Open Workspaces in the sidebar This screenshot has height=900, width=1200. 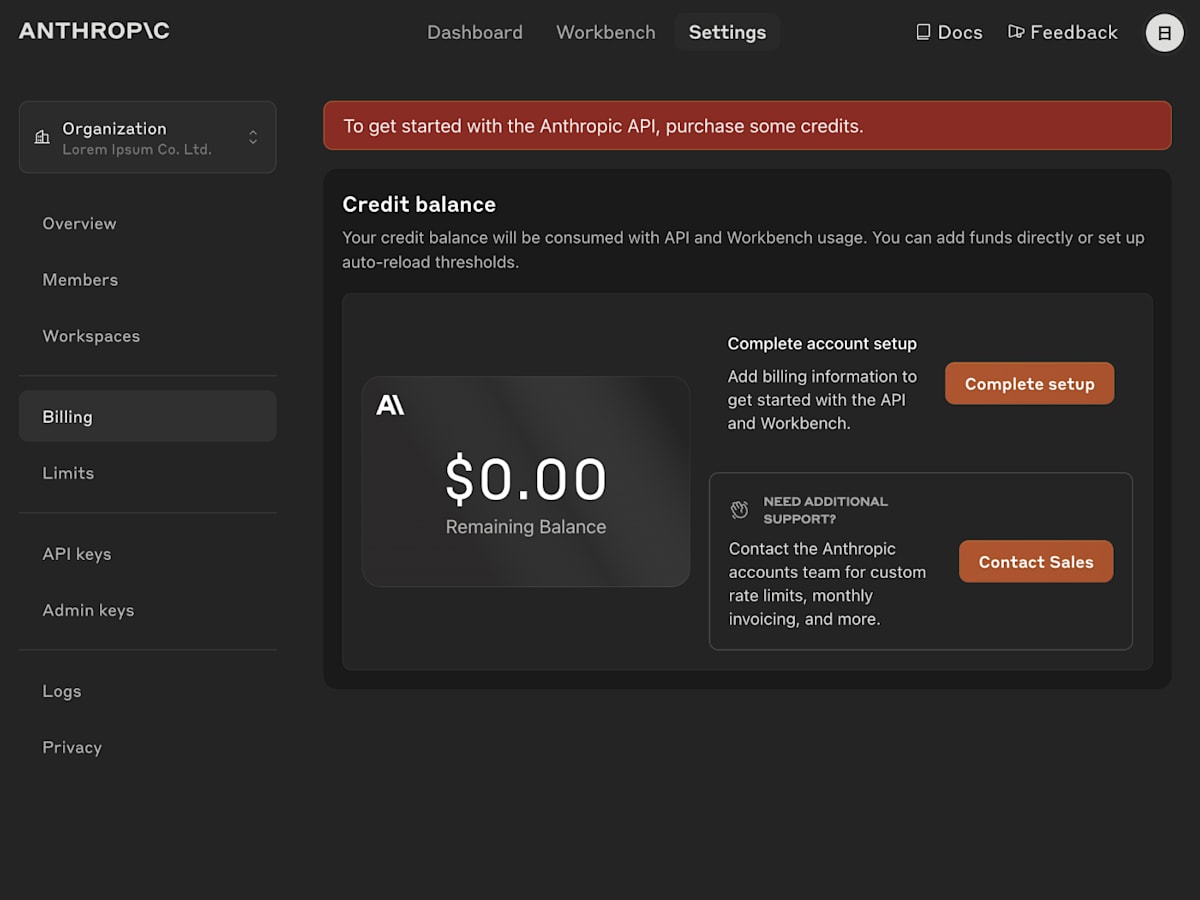coord(147,336)
